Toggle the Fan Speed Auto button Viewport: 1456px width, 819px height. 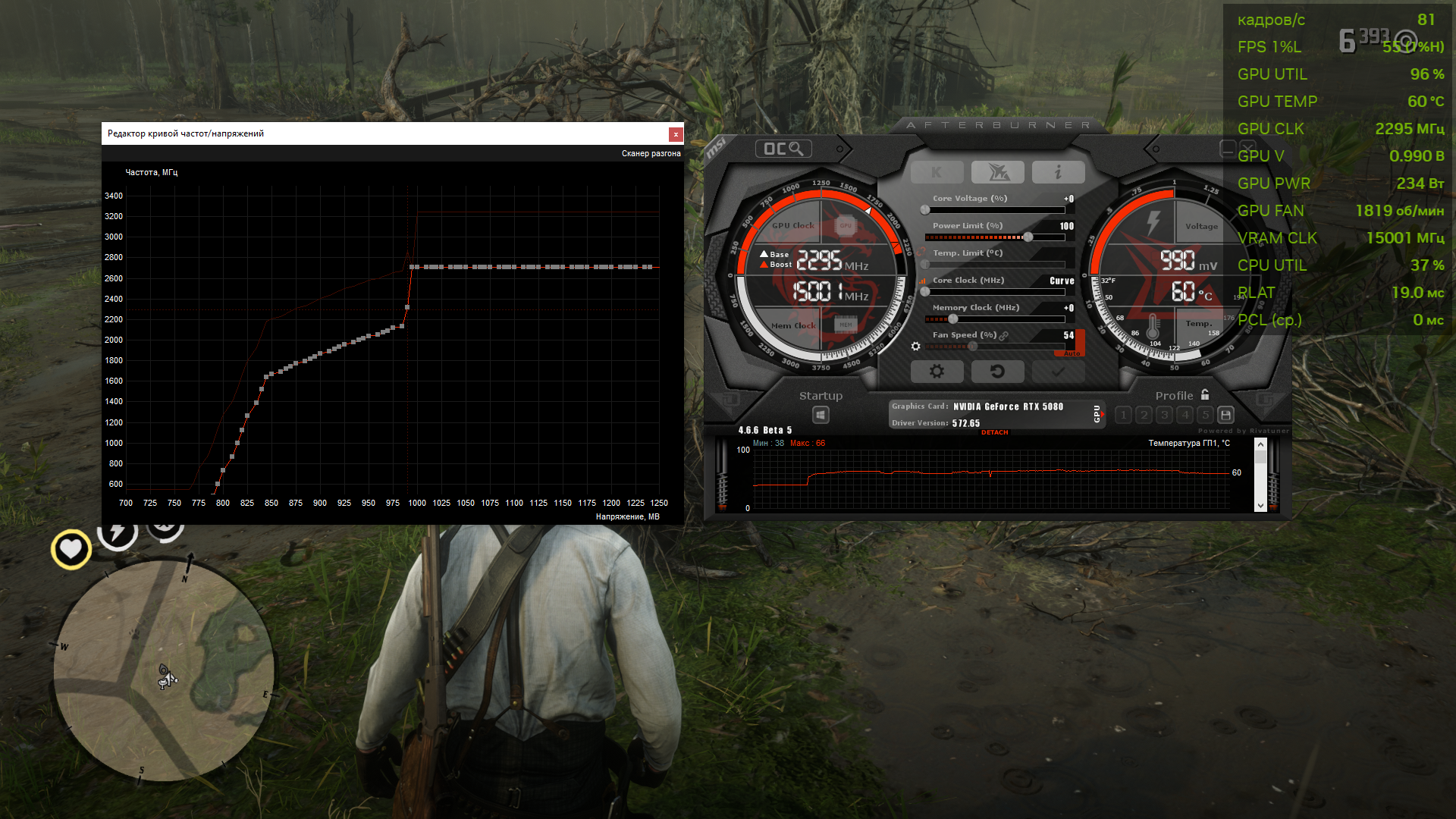1072,352
